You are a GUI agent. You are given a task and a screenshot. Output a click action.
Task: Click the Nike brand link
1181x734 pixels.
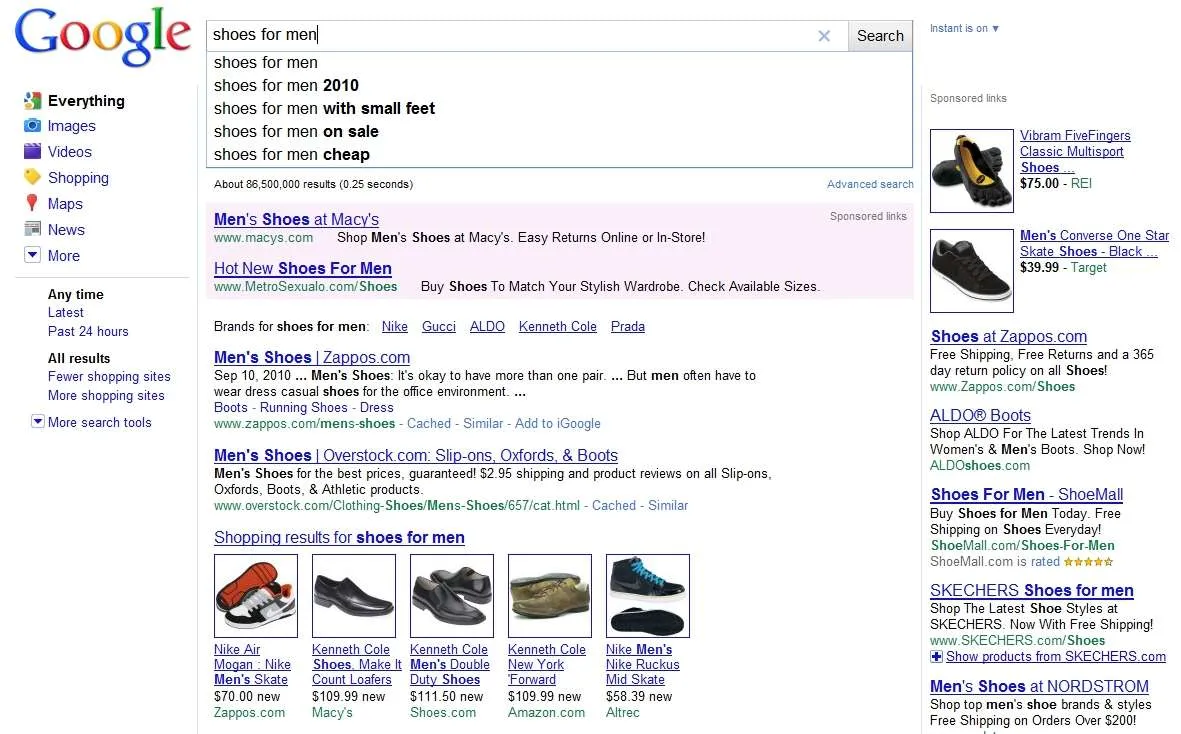click(x=395, y=327)
